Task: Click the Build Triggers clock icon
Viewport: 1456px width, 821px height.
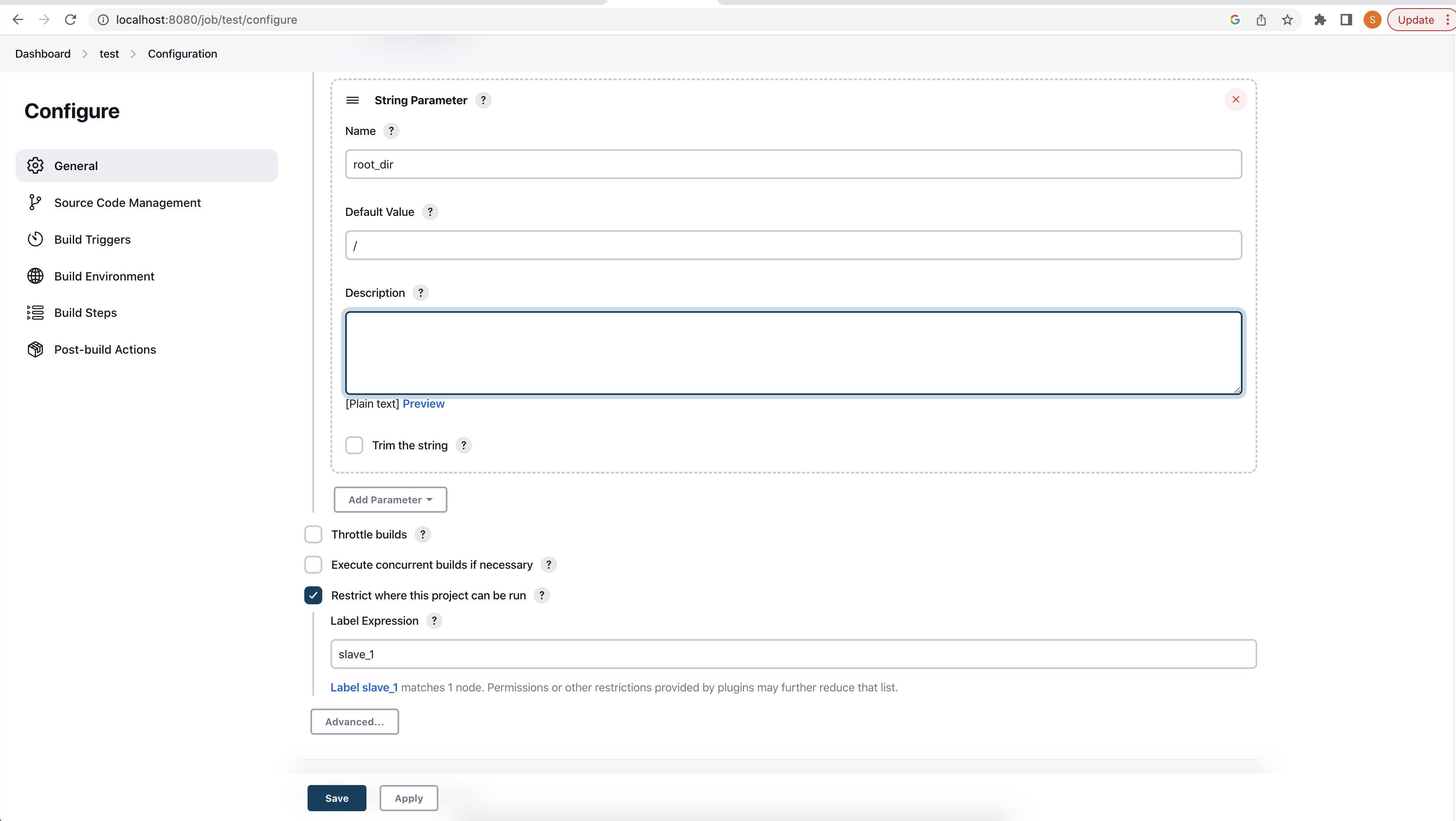Action: click(35, 239)
